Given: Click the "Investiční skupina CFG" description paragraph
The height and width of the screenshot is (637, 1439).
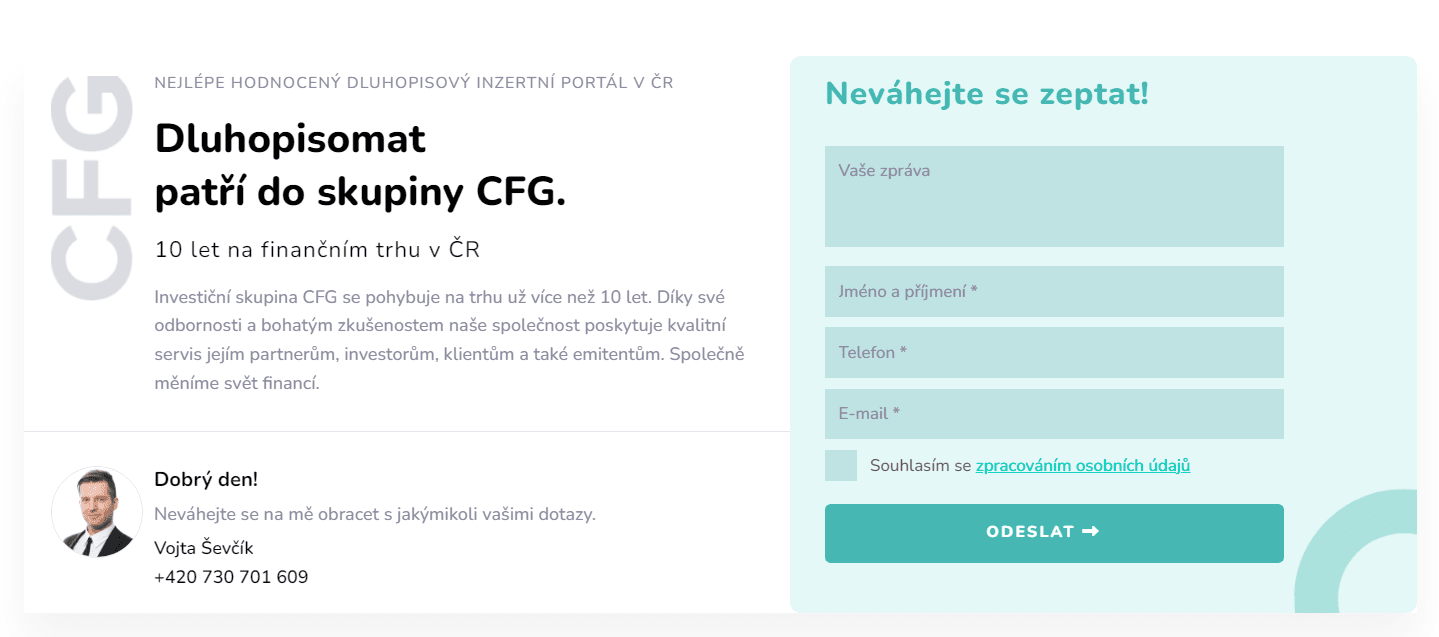Looking at the screenshot, I should click(450, 340).
